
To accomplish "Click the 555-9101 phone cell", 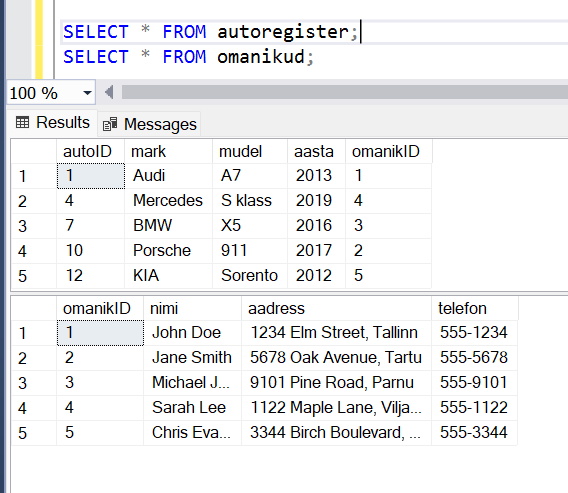I will pyautogui.click(x=474, y=383).
